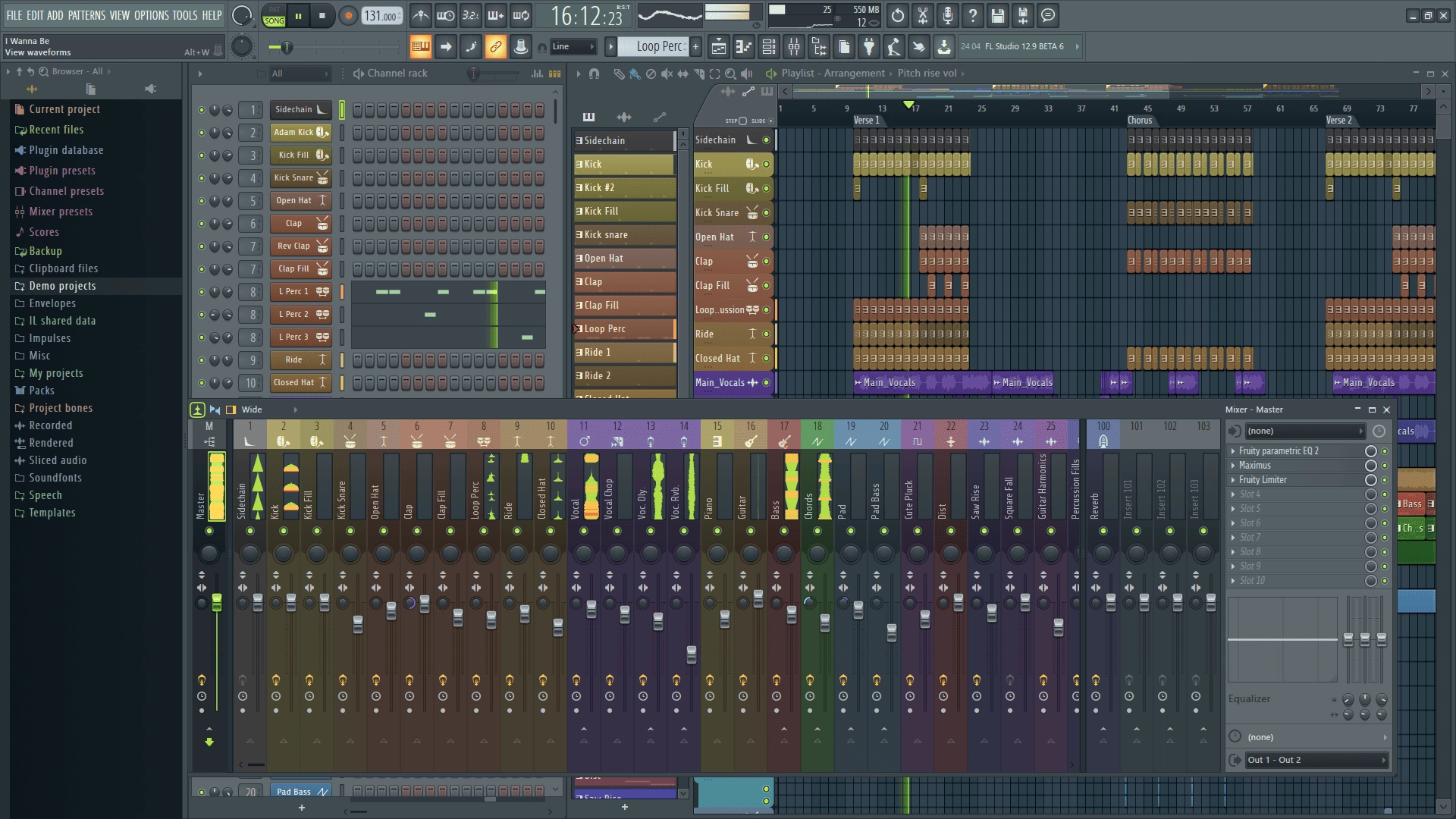Click the Closed Hat channel button

pos(300,383)
